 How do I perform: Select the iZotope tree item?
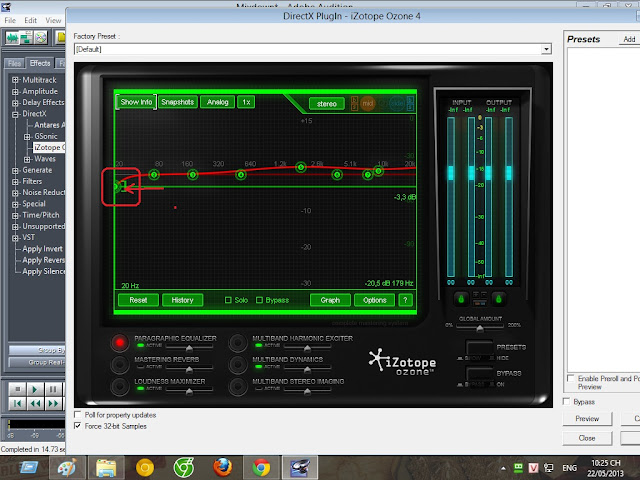click(49, 147)
